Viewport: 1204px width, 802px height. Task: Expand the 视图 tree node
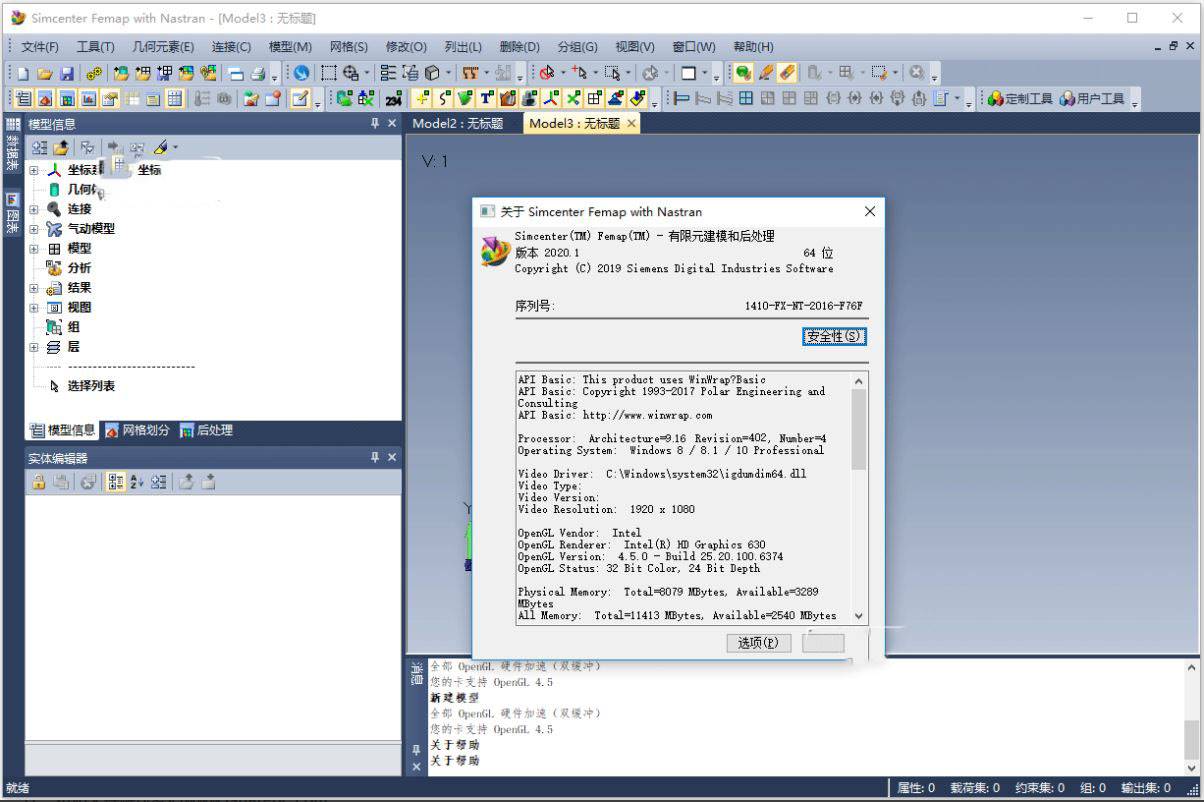[34, 307]
